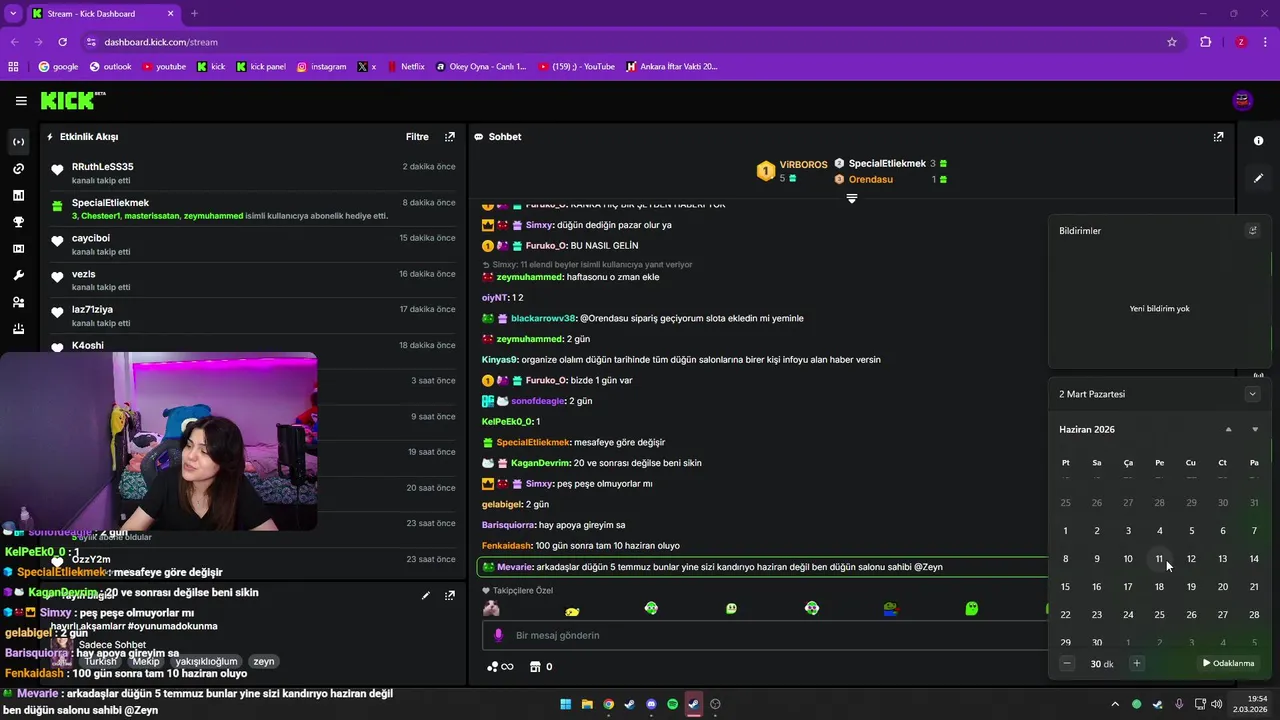
Task: Open the analytics chart icon in sidebar
Action: 18,195
